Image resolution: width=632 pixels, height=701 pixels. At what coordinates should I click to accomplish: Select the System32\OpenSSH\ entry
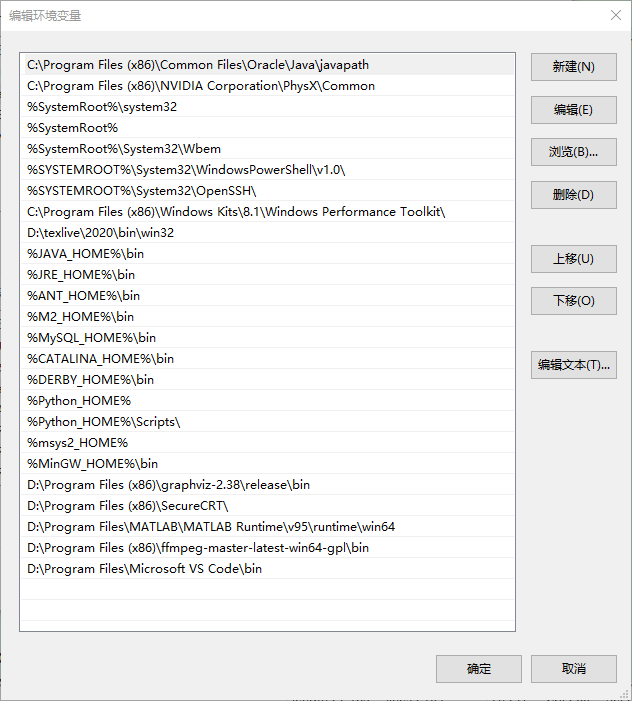[267, 191]
